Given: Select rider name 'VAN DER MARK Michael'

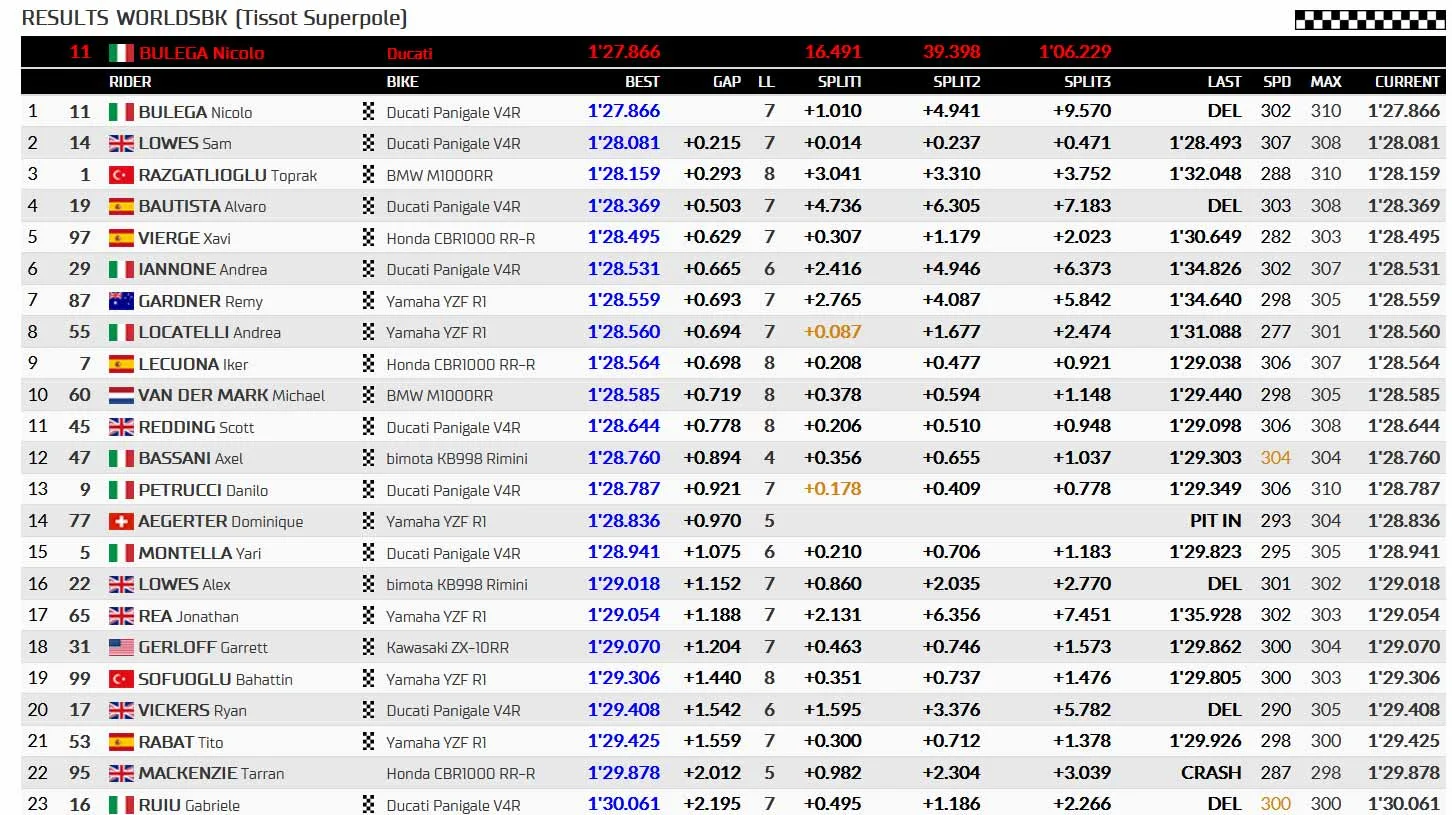Looking at the screenshot, I should 232,395.
